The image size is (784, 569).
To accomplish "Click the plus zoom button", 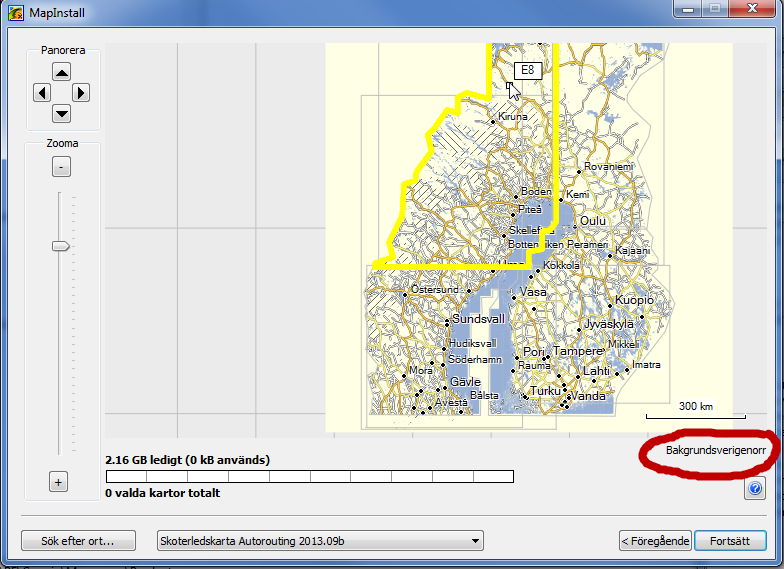I will (58, 482).
